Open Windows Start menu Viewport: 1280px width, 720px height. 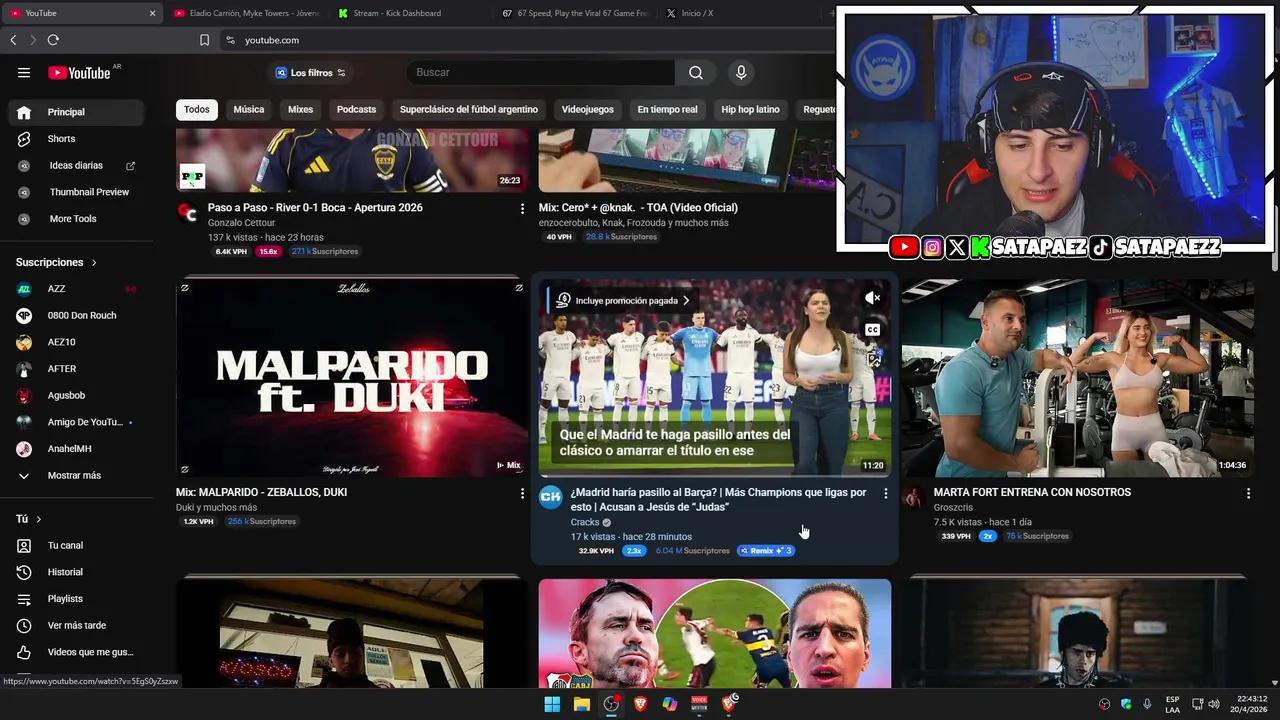click(552, 704)
